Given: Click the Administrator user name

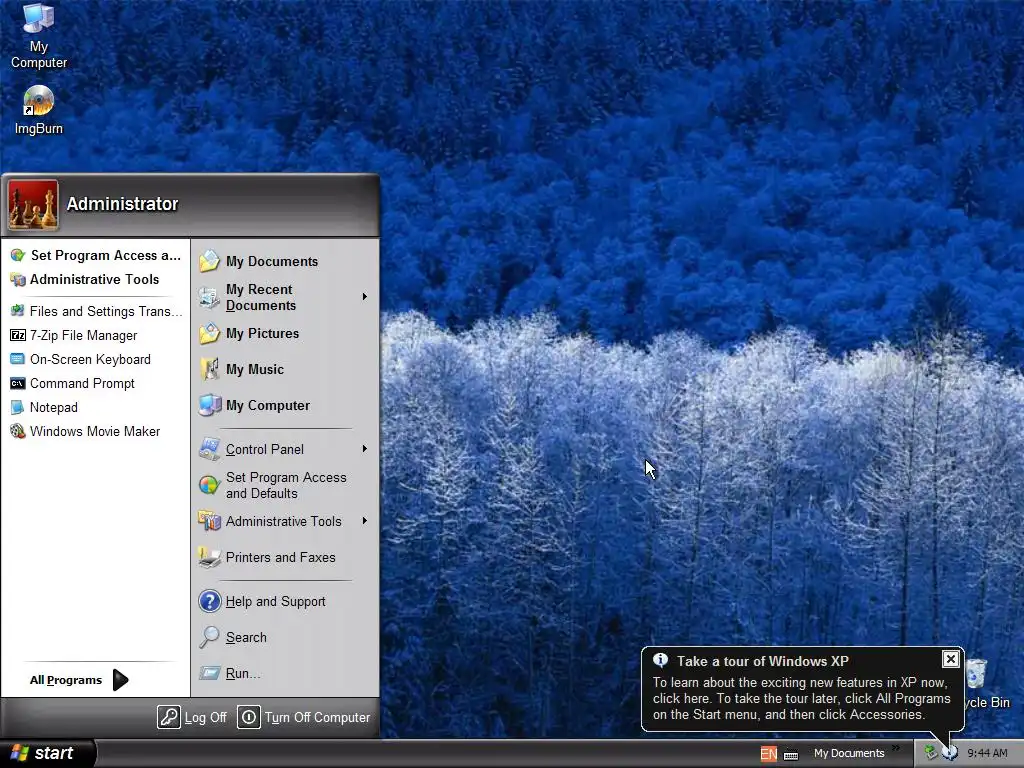Looking at the screenshot, I should 122,204.
